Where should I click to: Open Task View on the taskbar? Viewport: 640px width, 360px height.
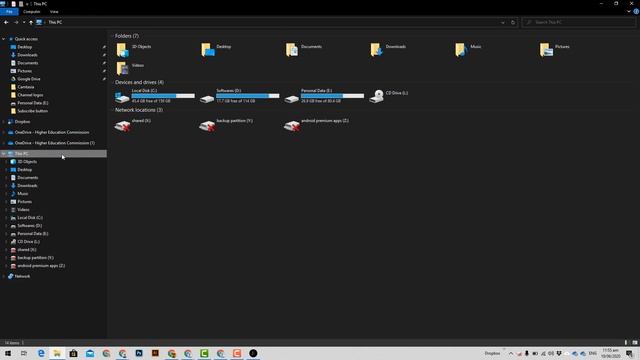tap(24, 353)
